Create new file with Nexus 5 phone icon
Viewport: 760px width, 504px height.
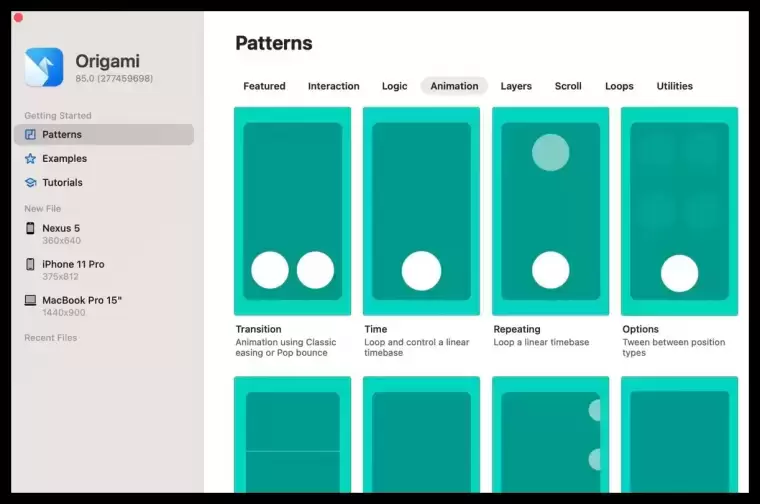pyautogui.click(x=30, y=228)
